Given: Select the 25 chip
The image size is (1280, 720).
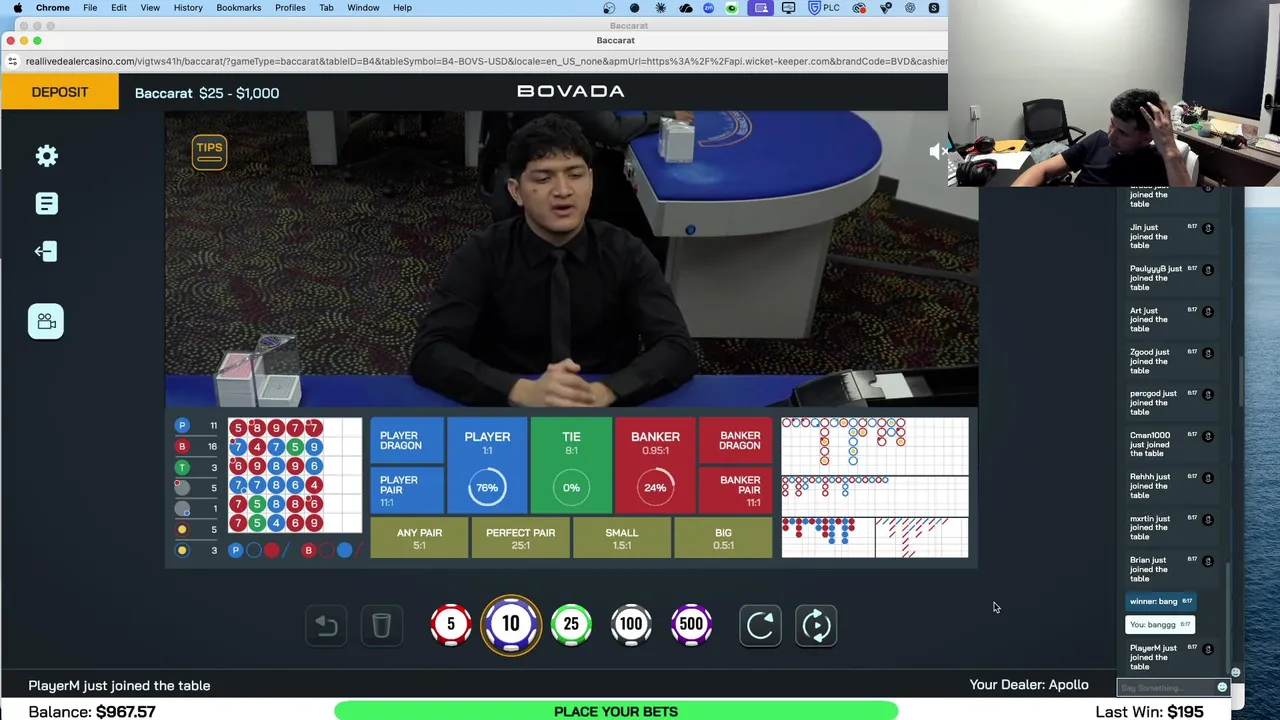Looking at the screenshot, I should point(571,624).
